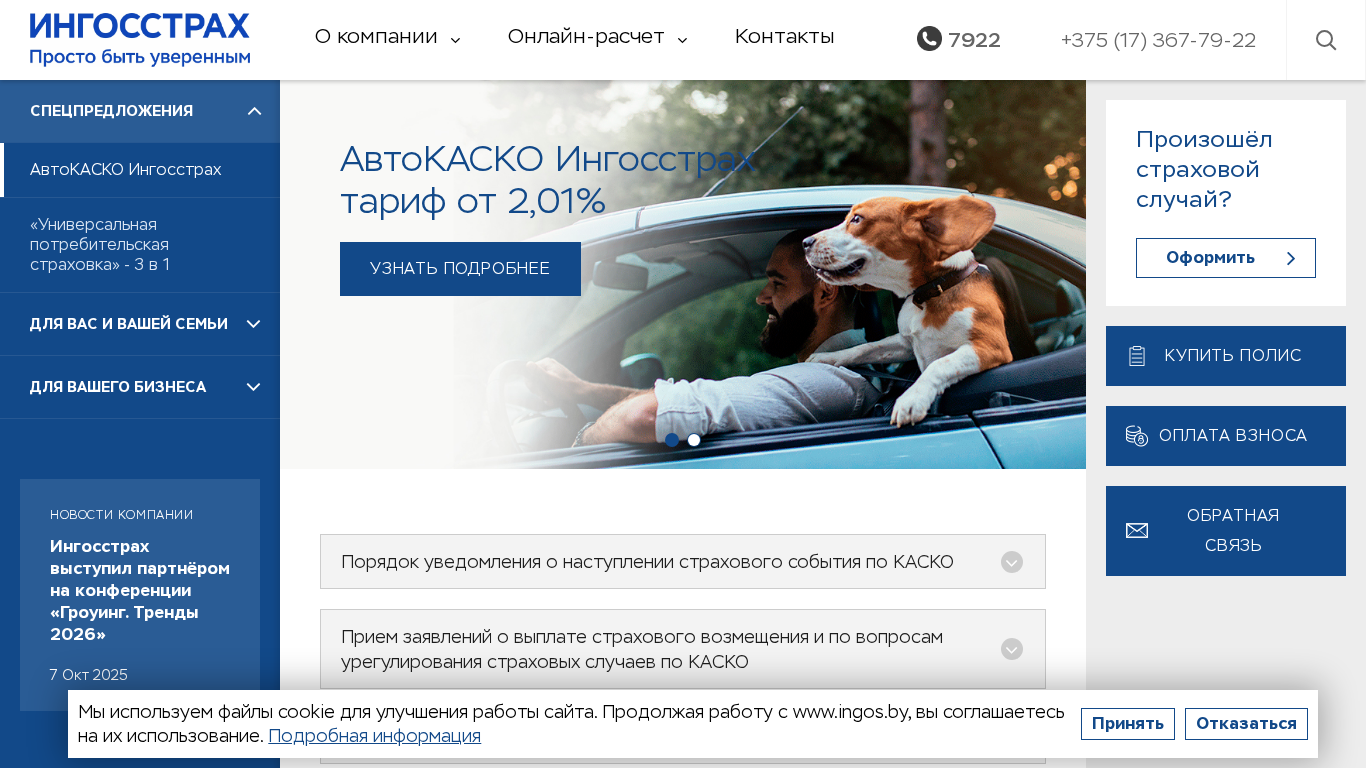Click the arrow icon on Оформить button
Image resolution: width=1366 pixels, height=768 pixels.
coord(1291,258)
